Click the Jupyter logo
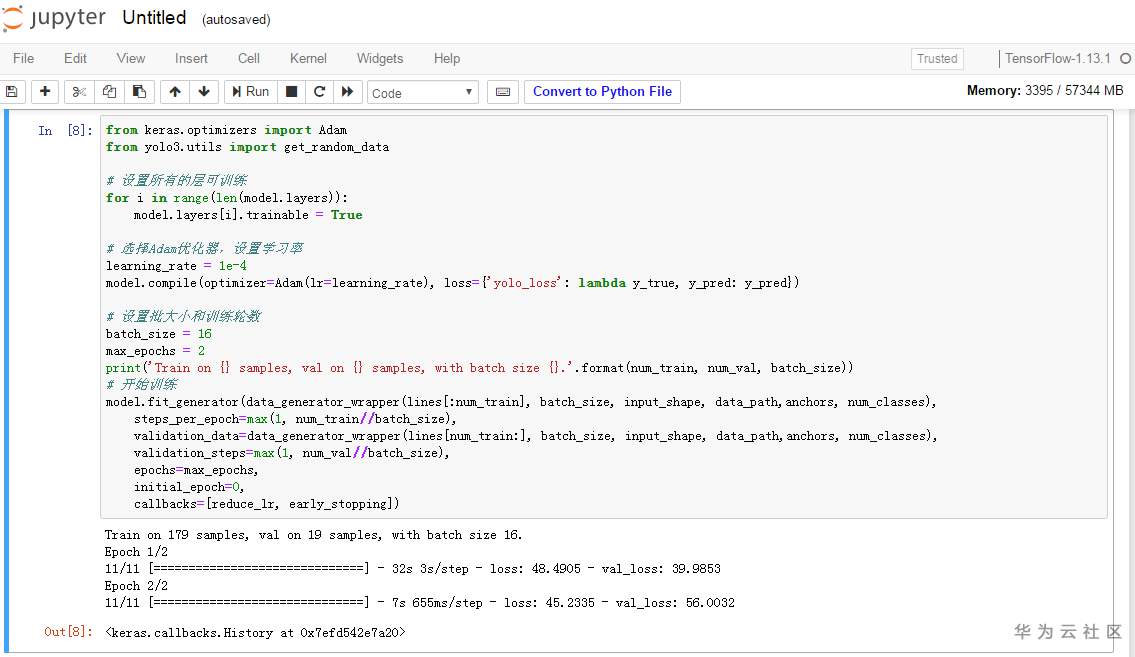This screenshot has height=657, width=1135. tap(54, 18)
